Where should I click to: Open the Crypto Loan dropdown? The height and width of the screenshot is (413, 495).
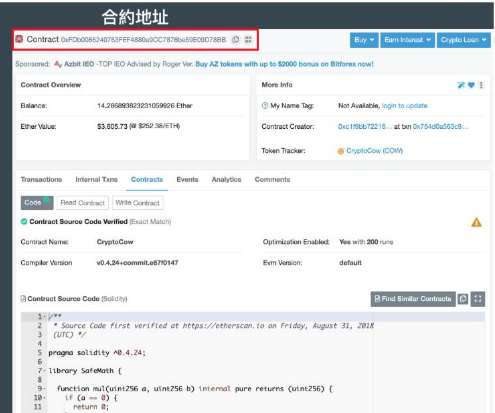464,40
